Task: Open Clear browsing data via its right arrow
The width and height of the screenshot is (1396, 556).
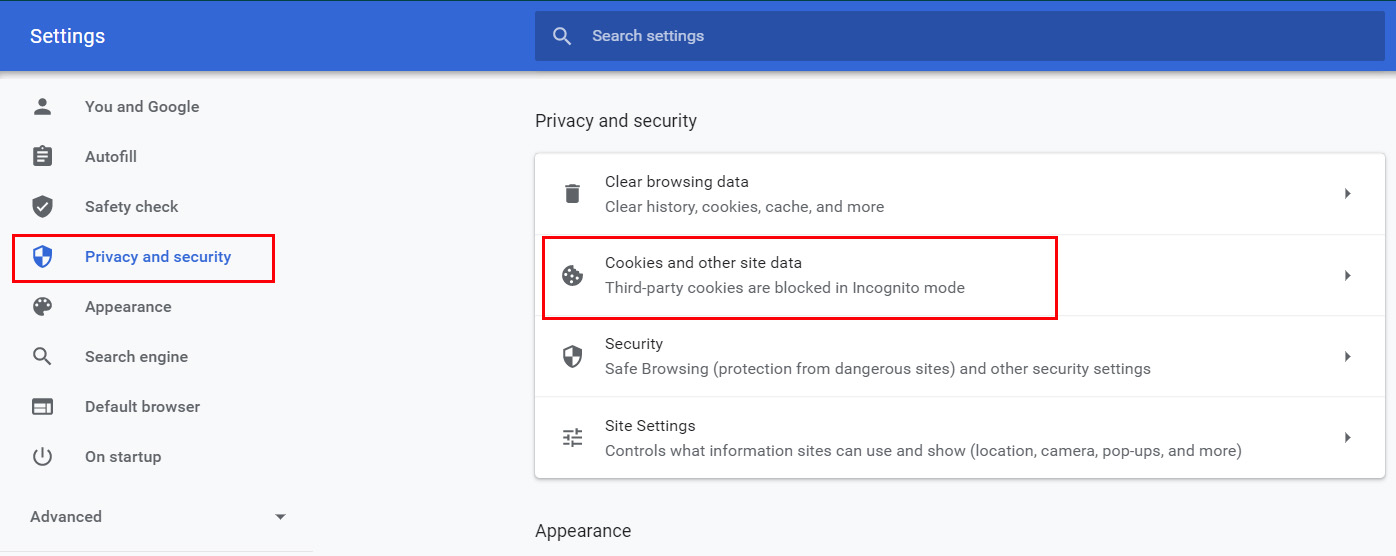Action: click(x=1347, y=193)
